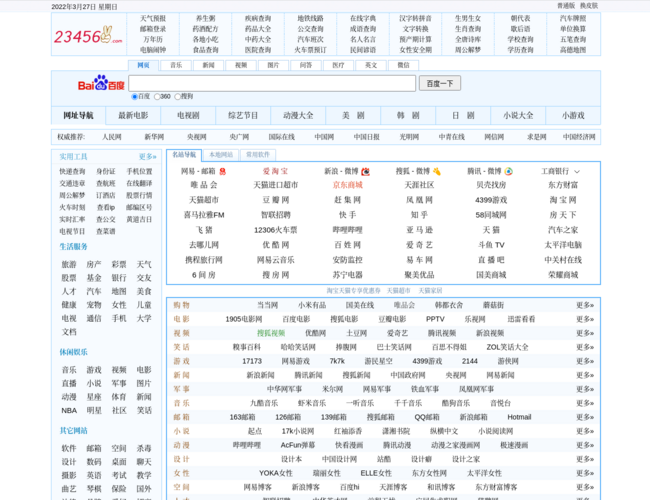Select the 搜狗 search engine radio button
The image size is (650, 500).
pyautogui.click(x=177, y=97)
